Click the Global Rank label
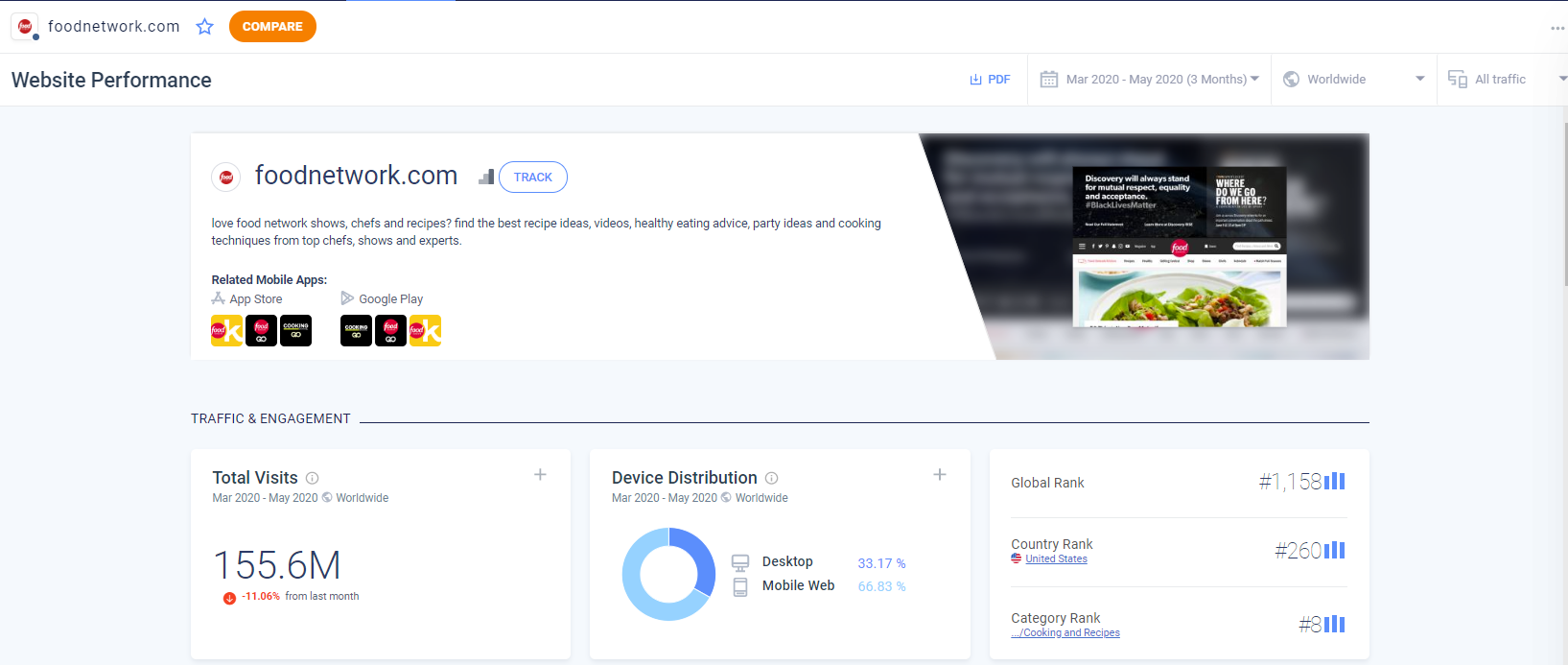This screenshot has height=665, width=1568. click(1047, 483)
